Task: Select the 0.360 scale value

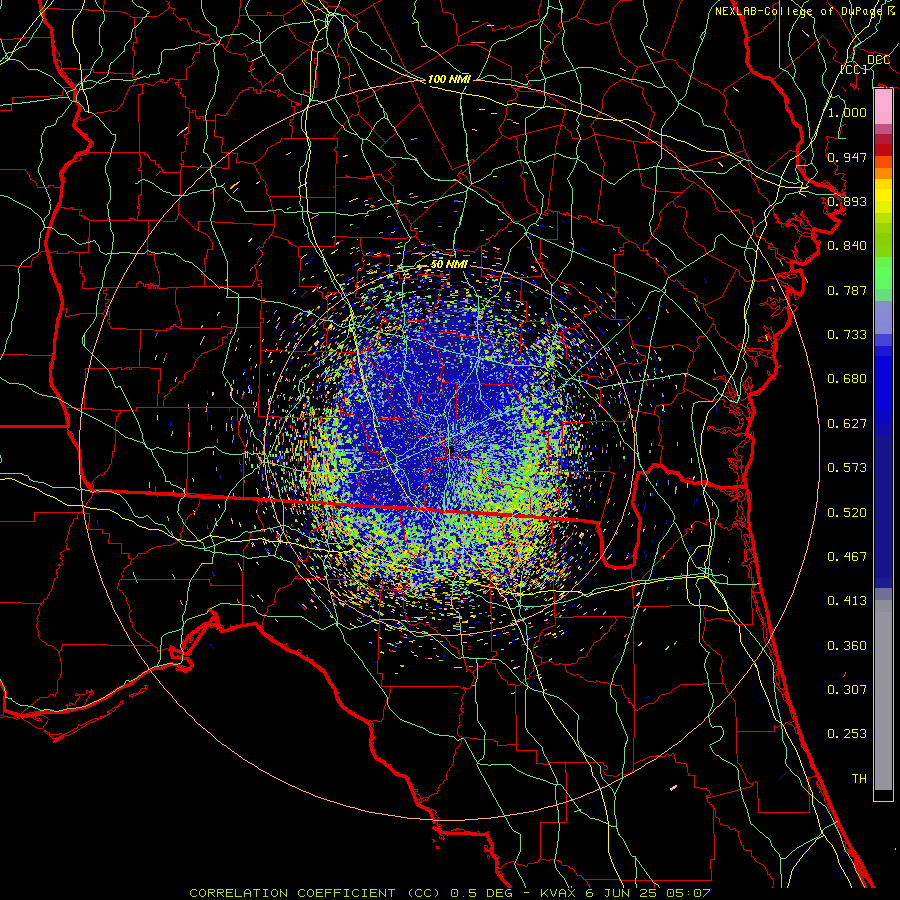Action: [x=847, y=646]
